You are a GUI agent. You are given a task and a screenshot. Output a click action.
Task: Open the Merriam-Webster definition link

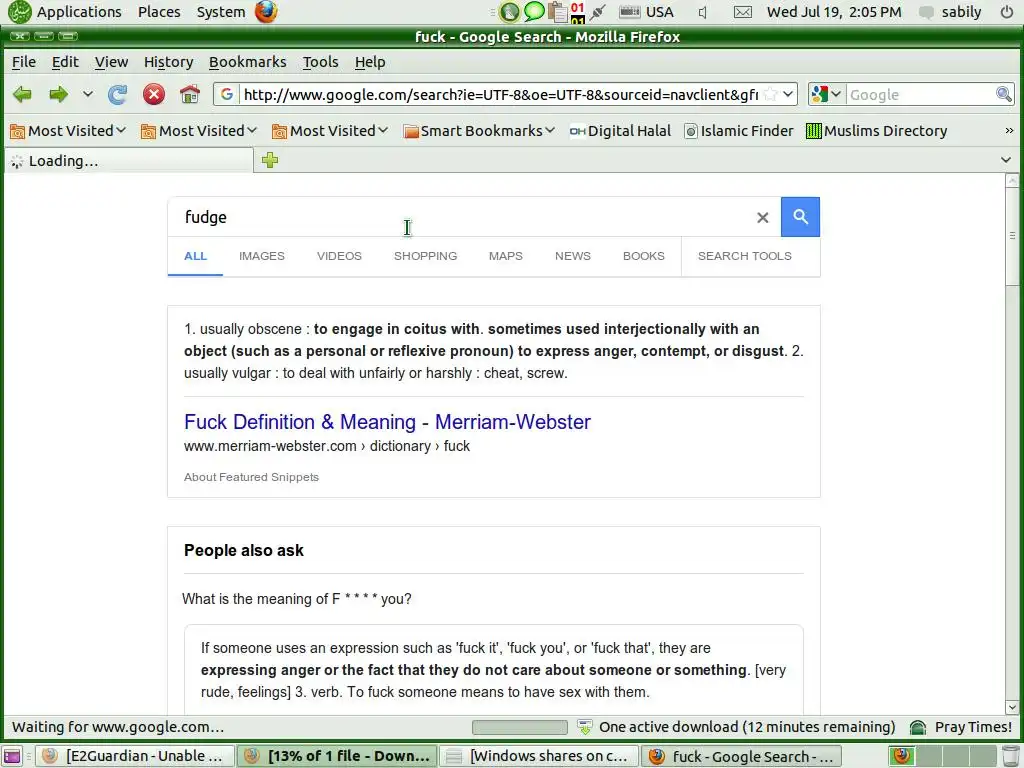click(x=387, y=422)
